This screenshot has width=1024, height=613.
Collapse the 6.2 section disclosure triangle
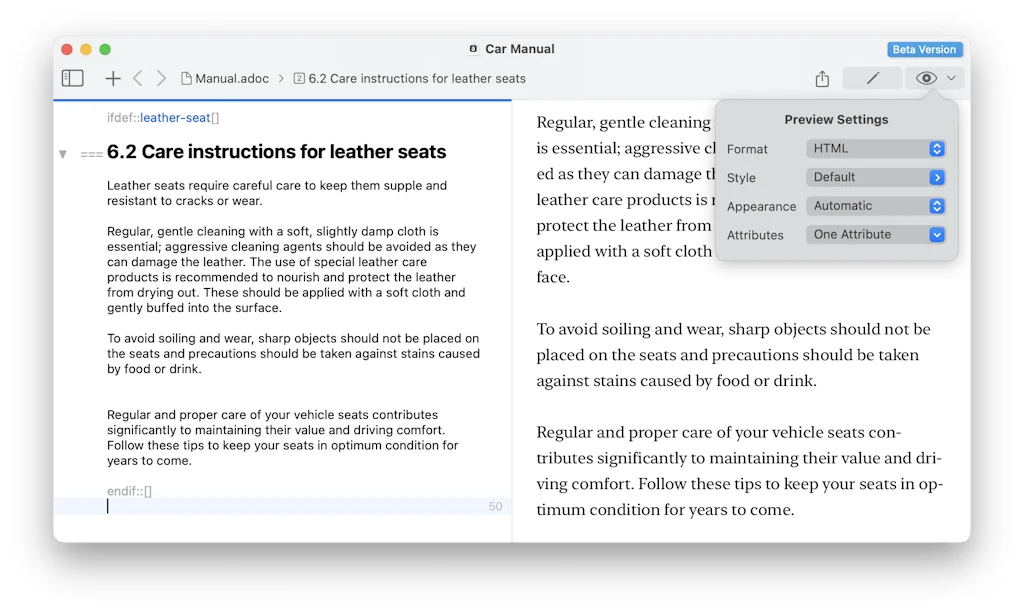[x=62, y=153]
